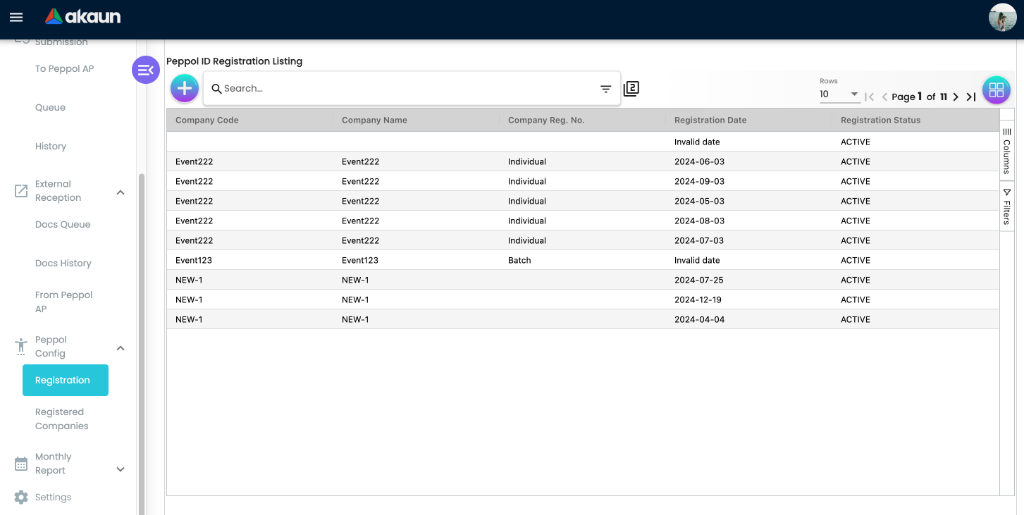Select the Registration menu item

[x=65, y=380]
